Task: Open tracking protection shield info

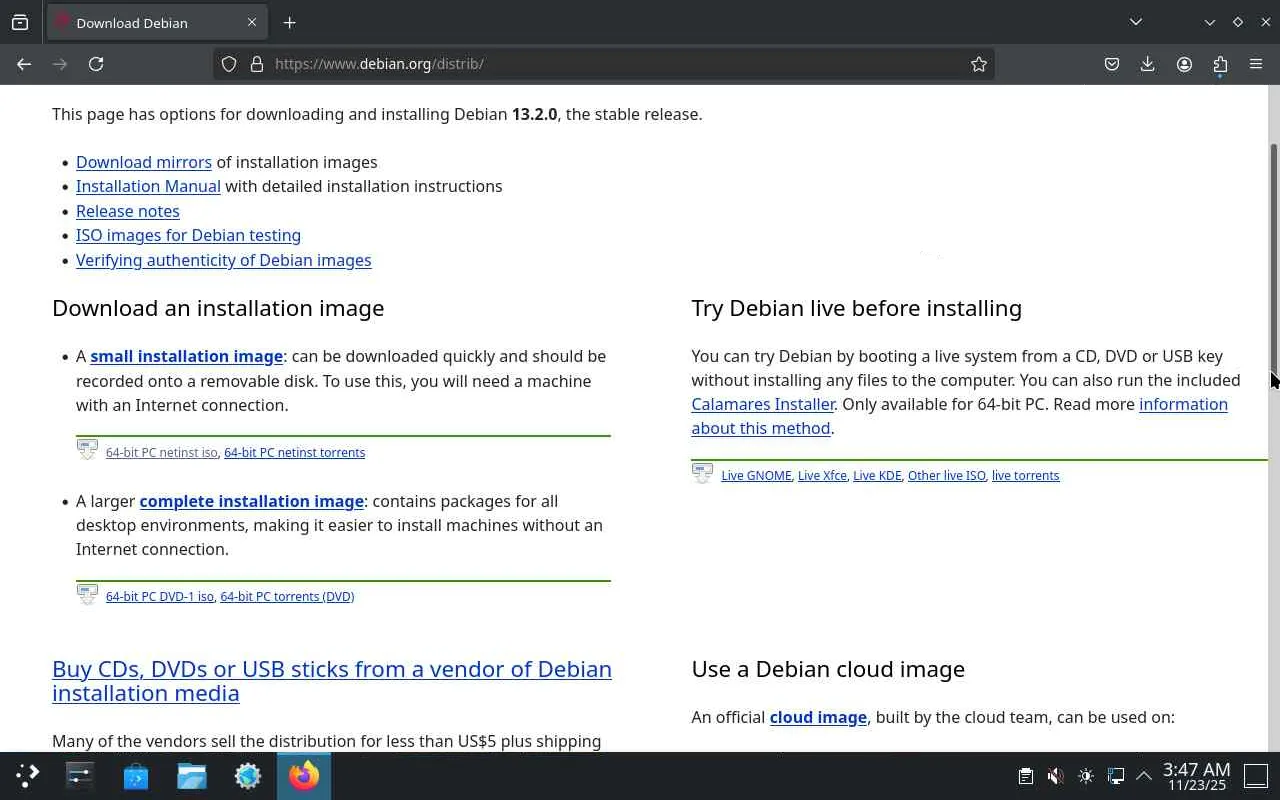Action: click(229, 64)
